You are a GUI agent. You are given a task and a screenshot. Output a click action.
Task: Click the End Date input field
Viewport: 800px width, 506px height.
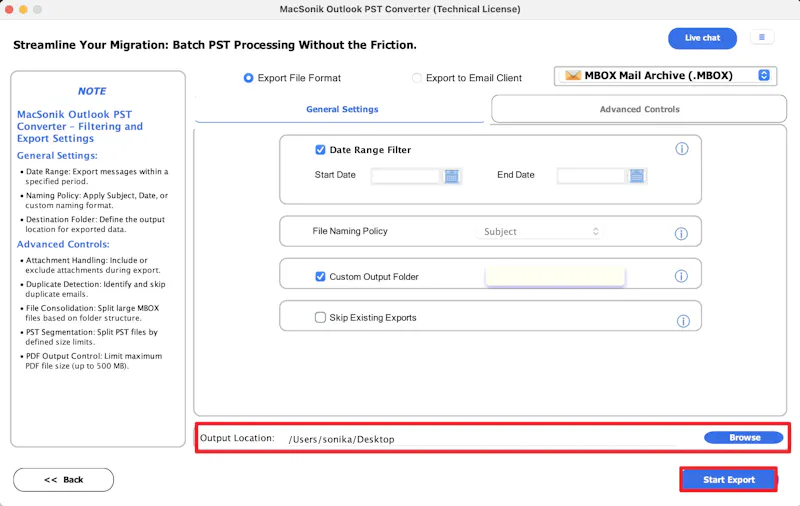[x=591, y=176]
